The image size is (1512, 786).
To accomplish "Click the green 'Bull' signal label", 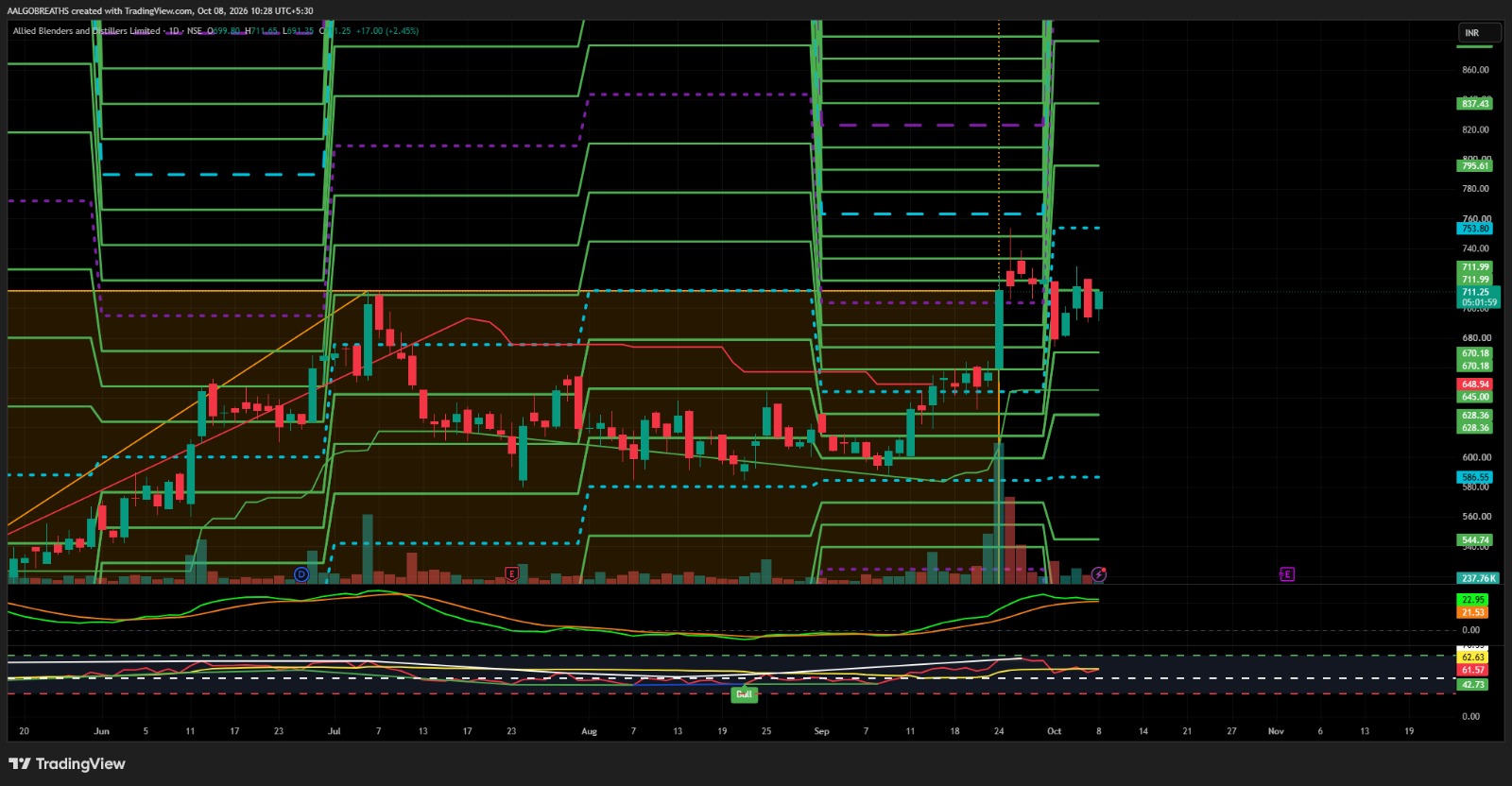I will 744,694.
